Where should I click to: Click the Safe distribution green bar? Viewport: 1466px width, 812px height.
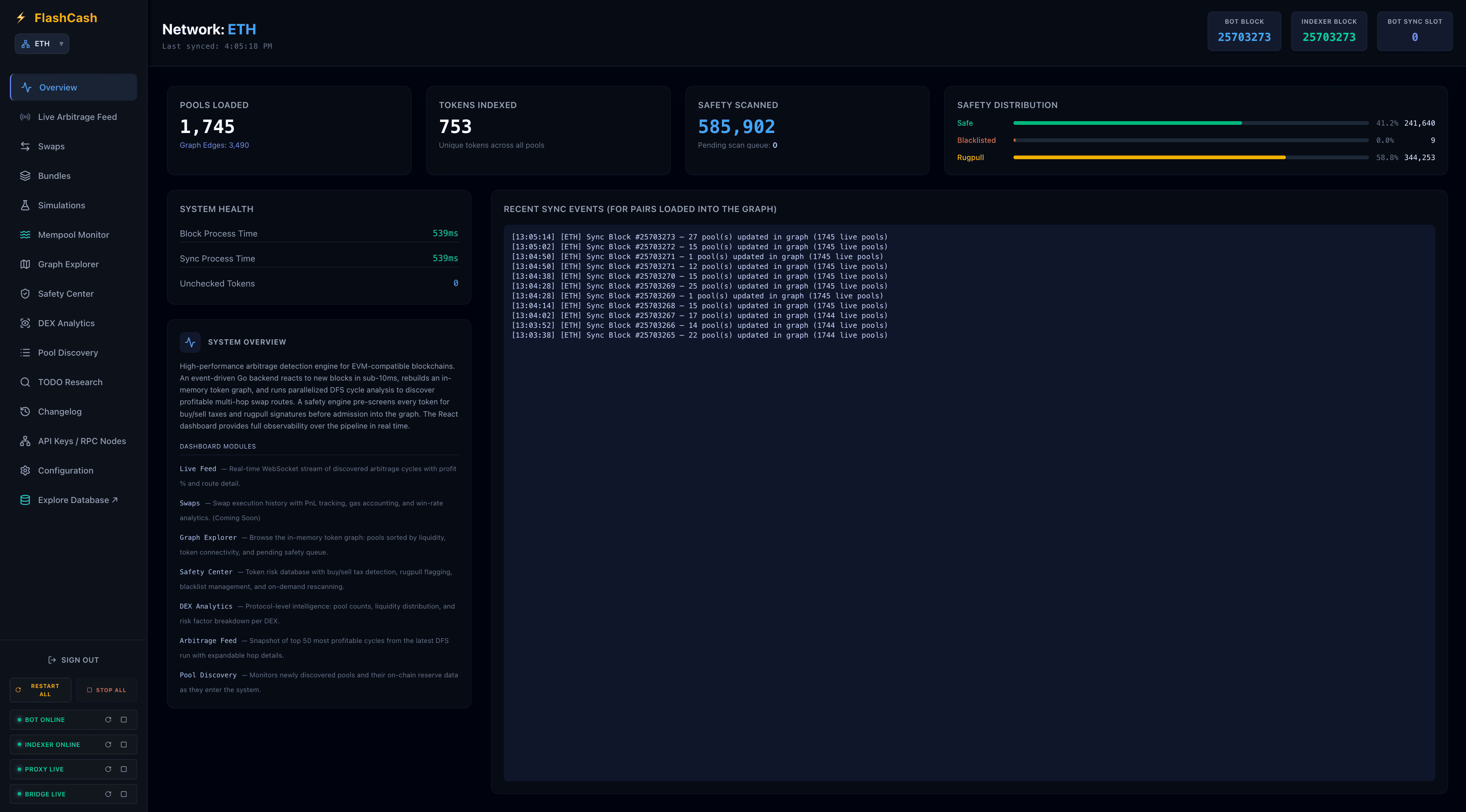pos(1127,123)
